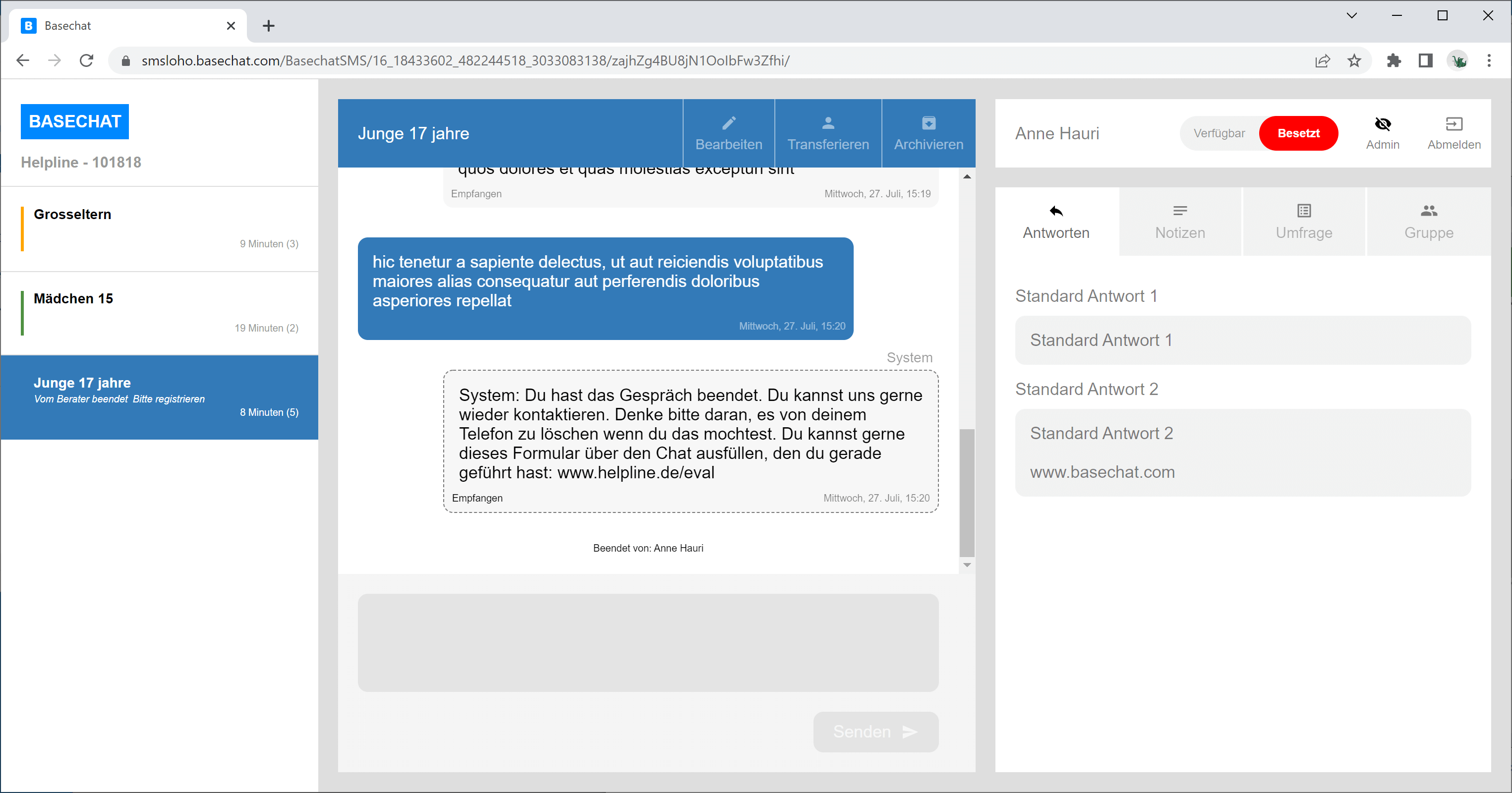Switch to the Notizen tab

[x=1180, y=222]
